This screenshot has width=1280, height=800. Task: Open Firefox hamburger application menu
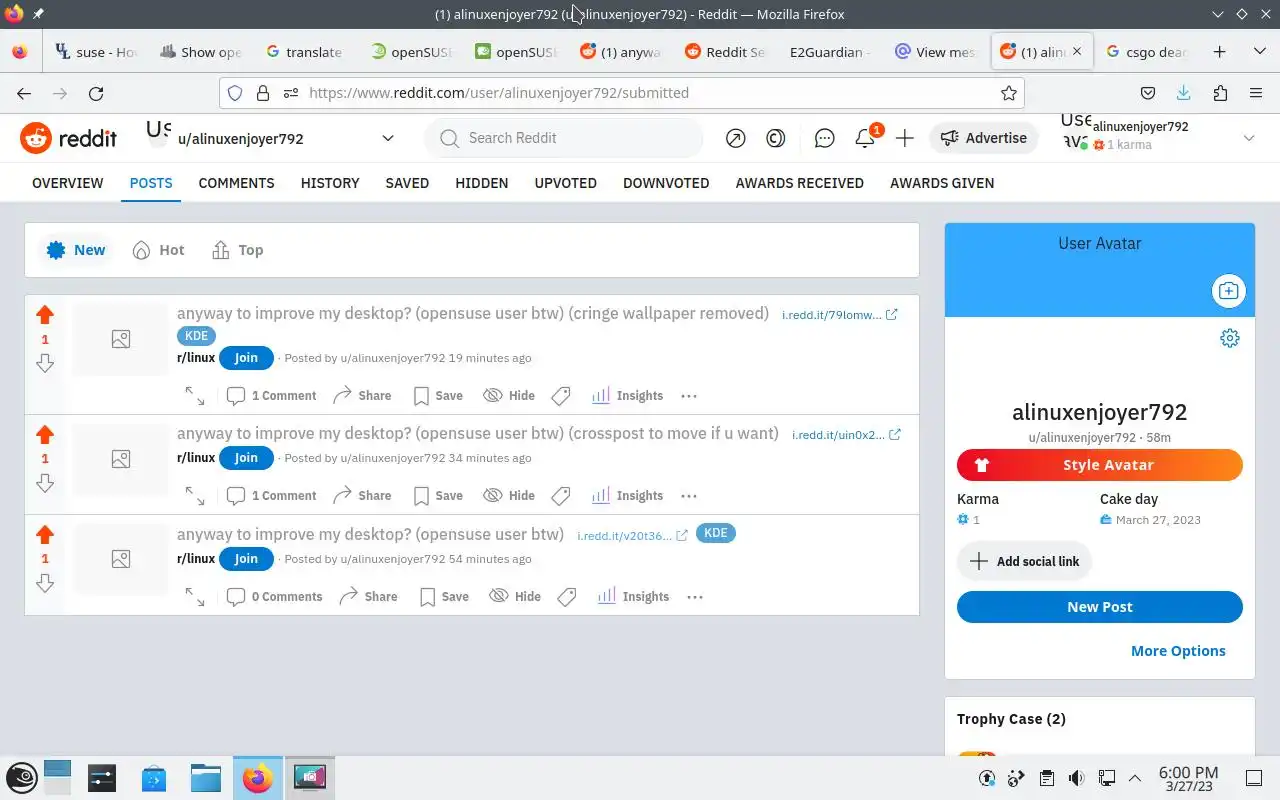click(x=1256, y=93)
